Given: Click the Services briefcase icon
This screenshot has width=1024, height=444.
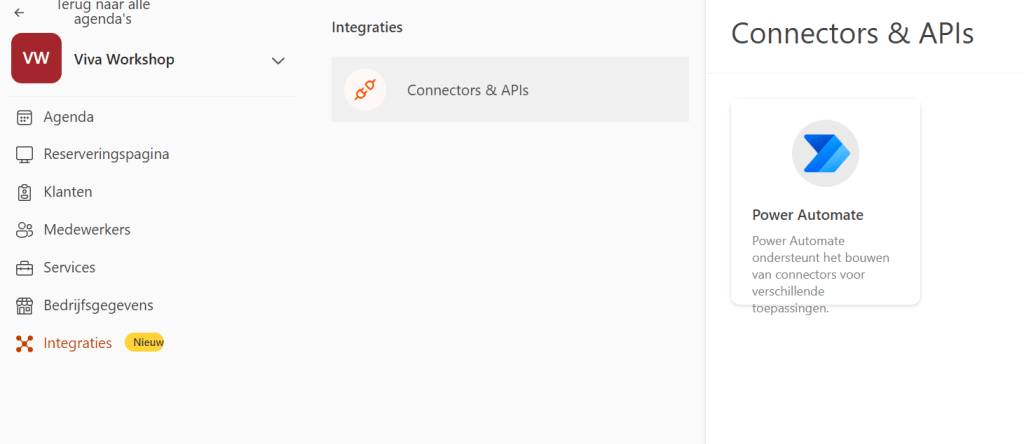Looking at the screenshot, I should [25, 268].
